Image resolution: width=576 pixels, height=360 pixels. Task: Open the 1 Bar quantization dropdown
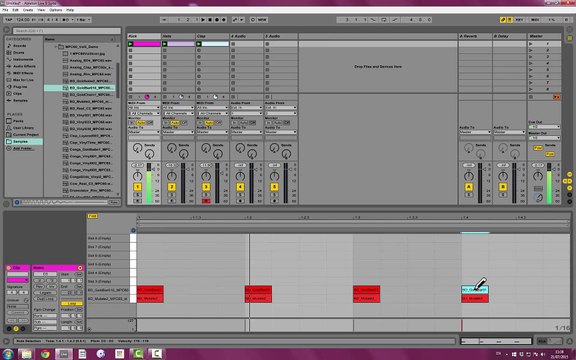pyautogui.click(x=83, y=20)
